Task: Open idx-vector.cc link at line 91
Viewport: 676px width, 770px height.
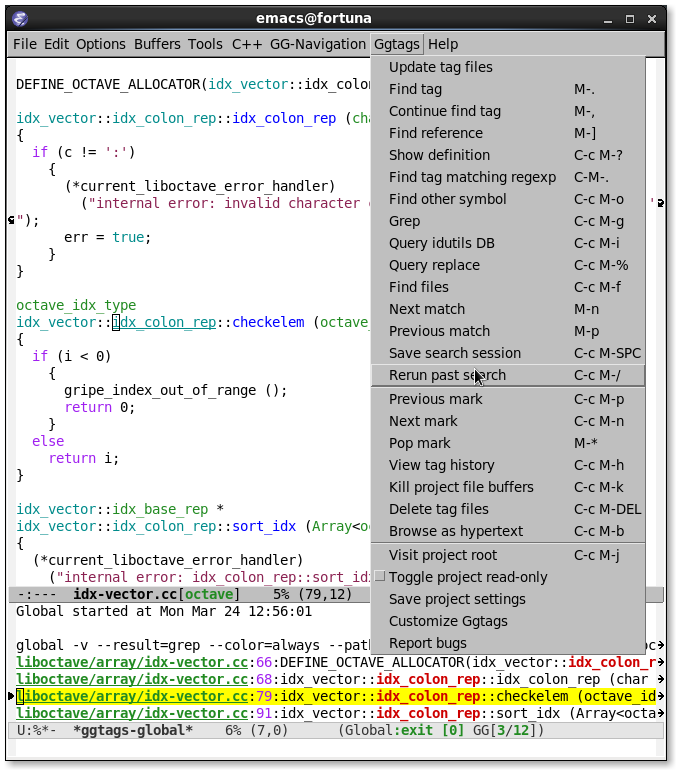Action: (132, 714)
